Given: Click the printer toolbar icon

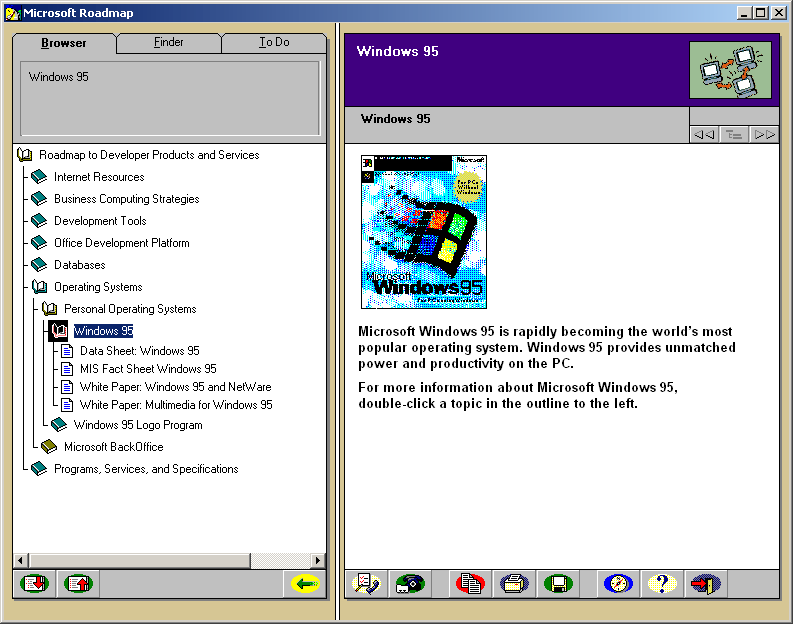Looking at the screenshot, I should 514,584.
